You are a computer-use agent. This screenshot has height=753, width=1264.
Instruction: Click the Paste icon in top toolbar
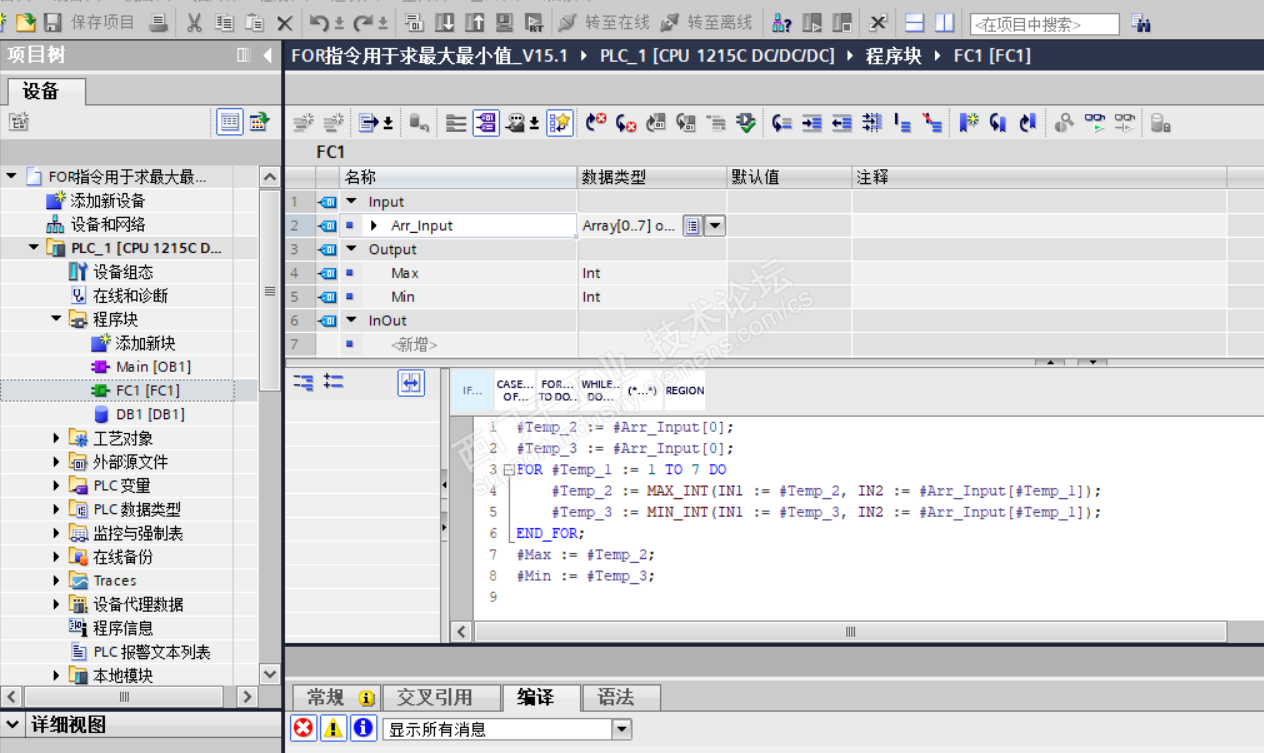255,22
